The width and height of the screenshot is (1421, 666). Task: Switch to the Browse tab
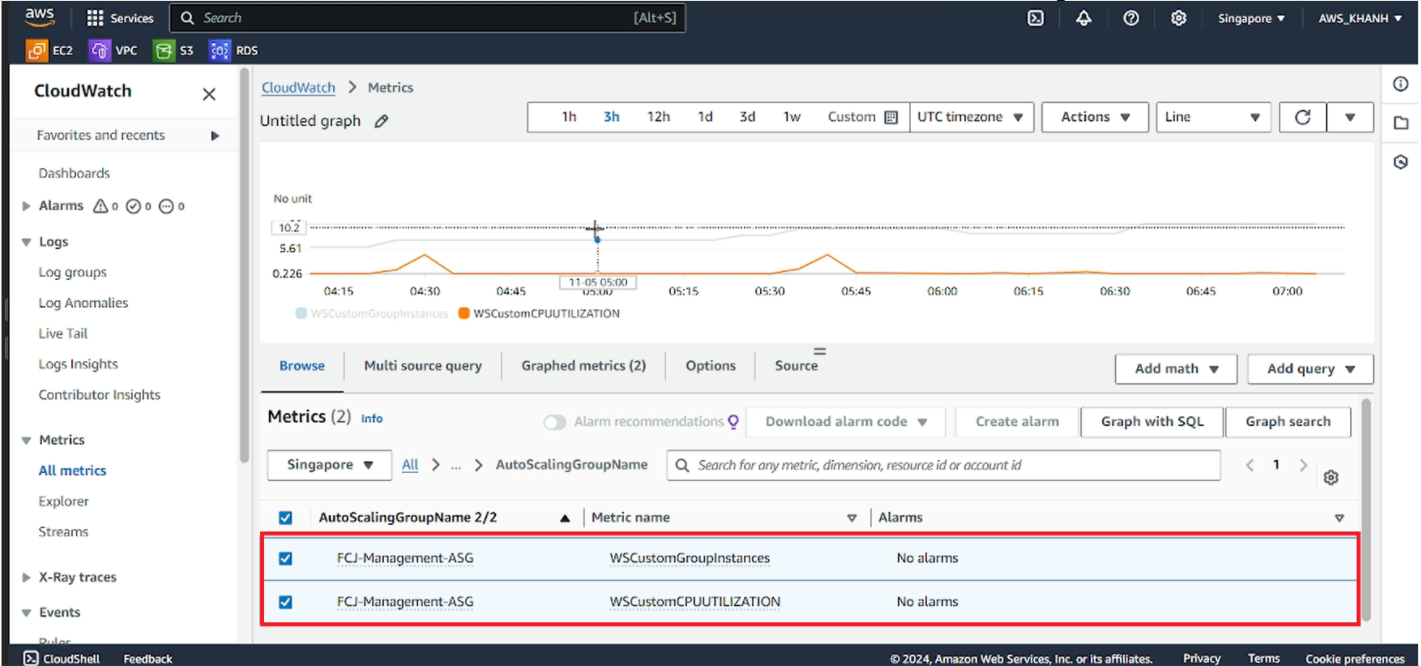pos(302,366)
